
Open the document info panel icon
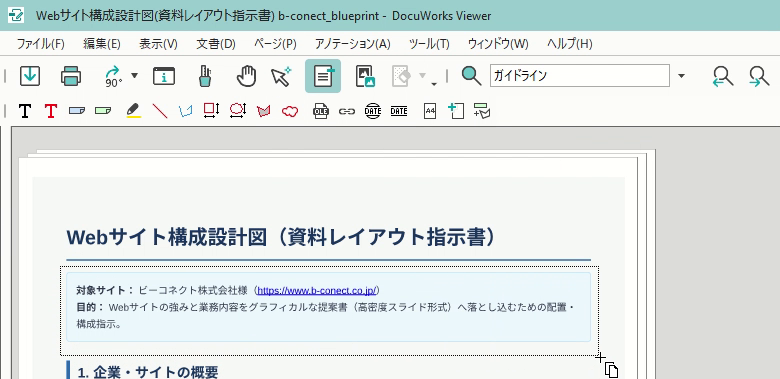(164, 76)
